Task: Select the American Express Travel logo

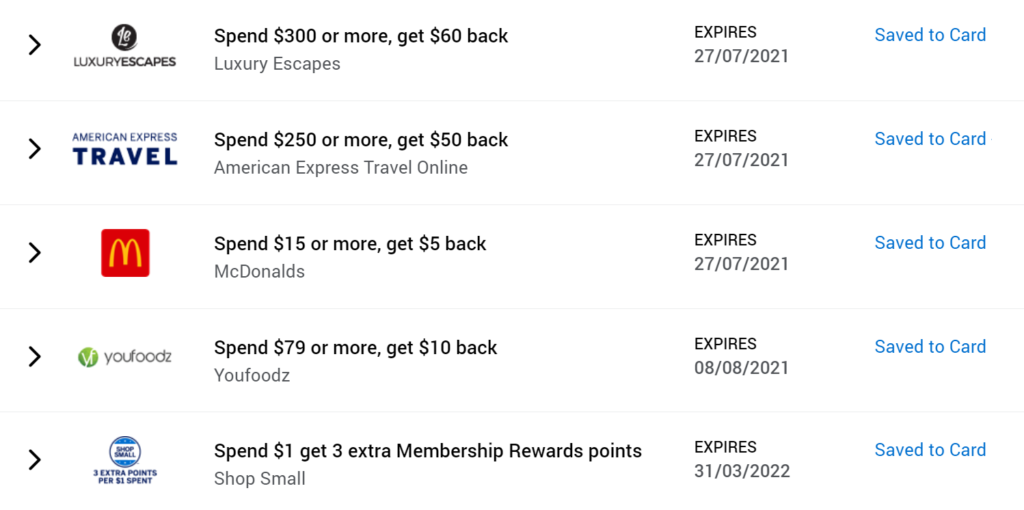Action: (x=124, y=149)
